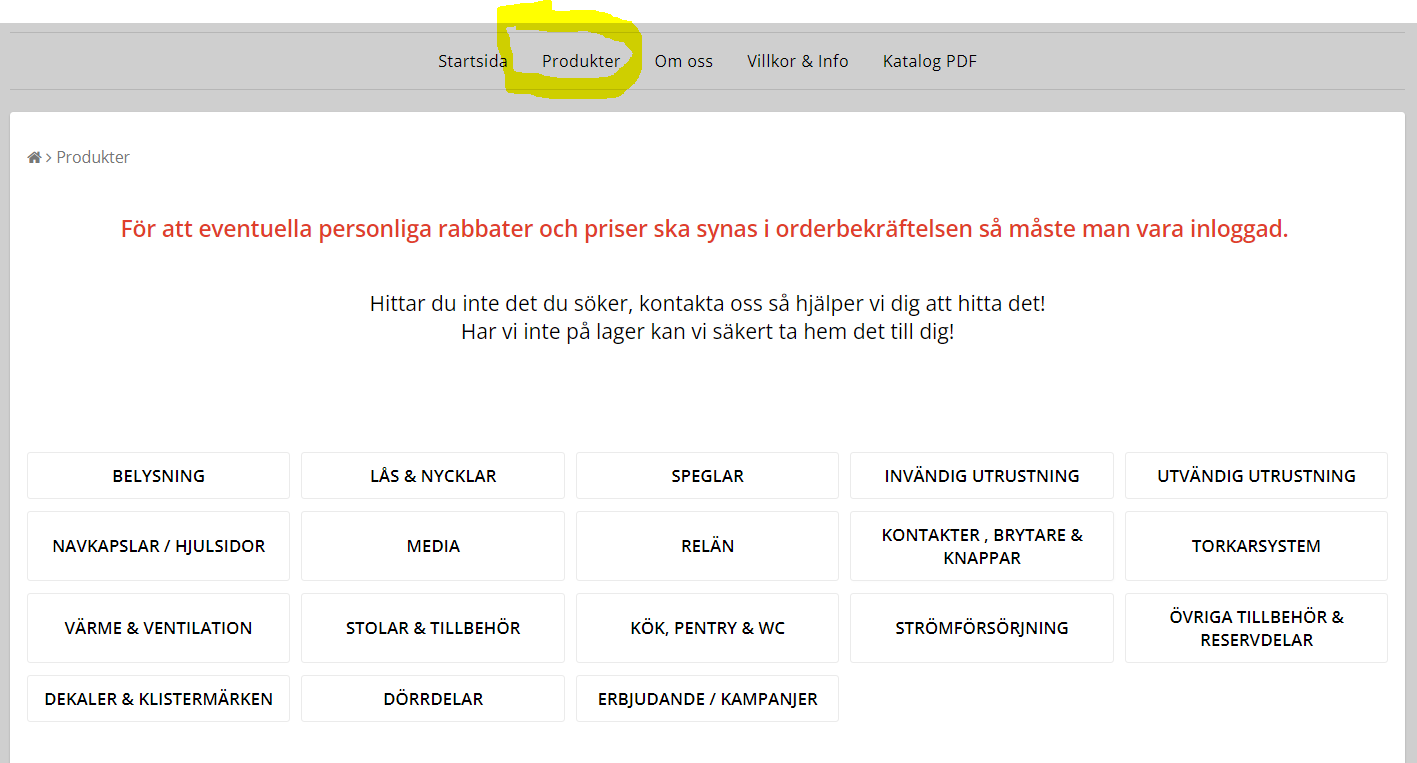Click the home icon in the breadcrumb
This screenshot has height=763, width=1417.
[34, 158]
